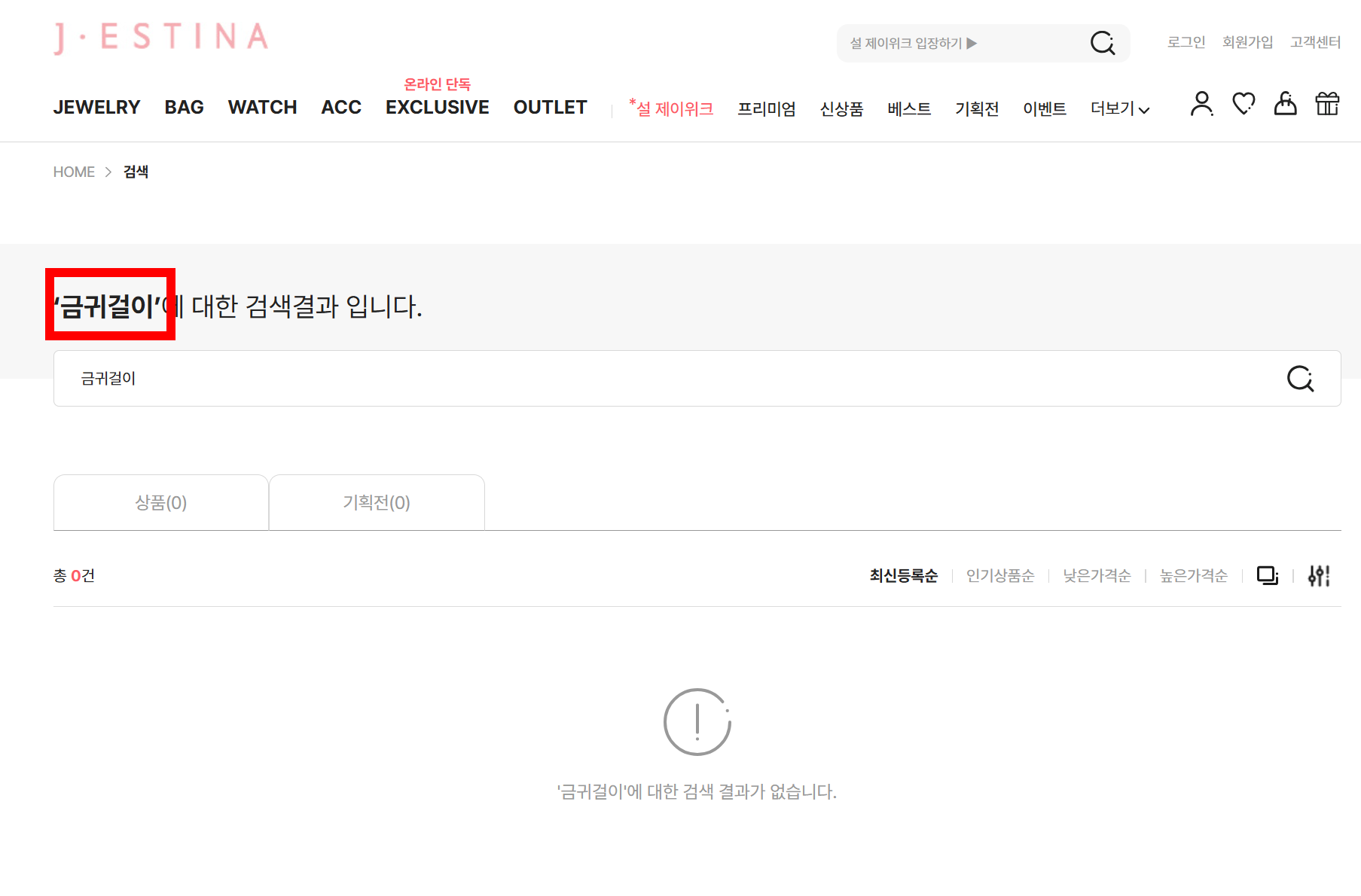The height and width of the screenshot is (896, 1361).
Task: Click the 로그인 link
Action: 1186,42
